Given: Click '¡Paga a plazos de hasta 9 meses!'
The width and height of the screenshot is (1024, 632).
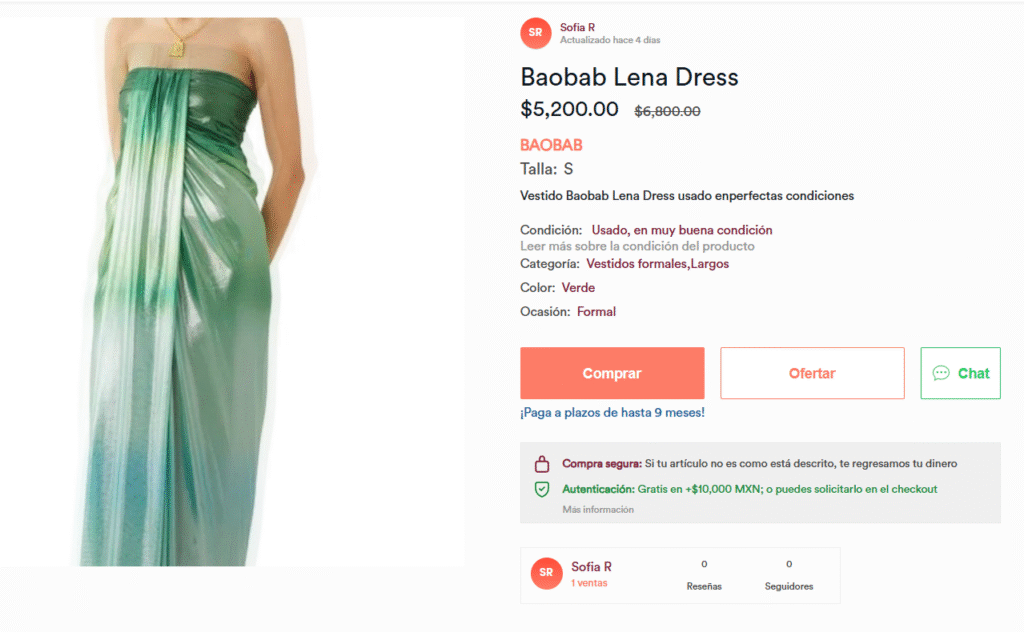Looking at the screenshot, I should [612, 412].
